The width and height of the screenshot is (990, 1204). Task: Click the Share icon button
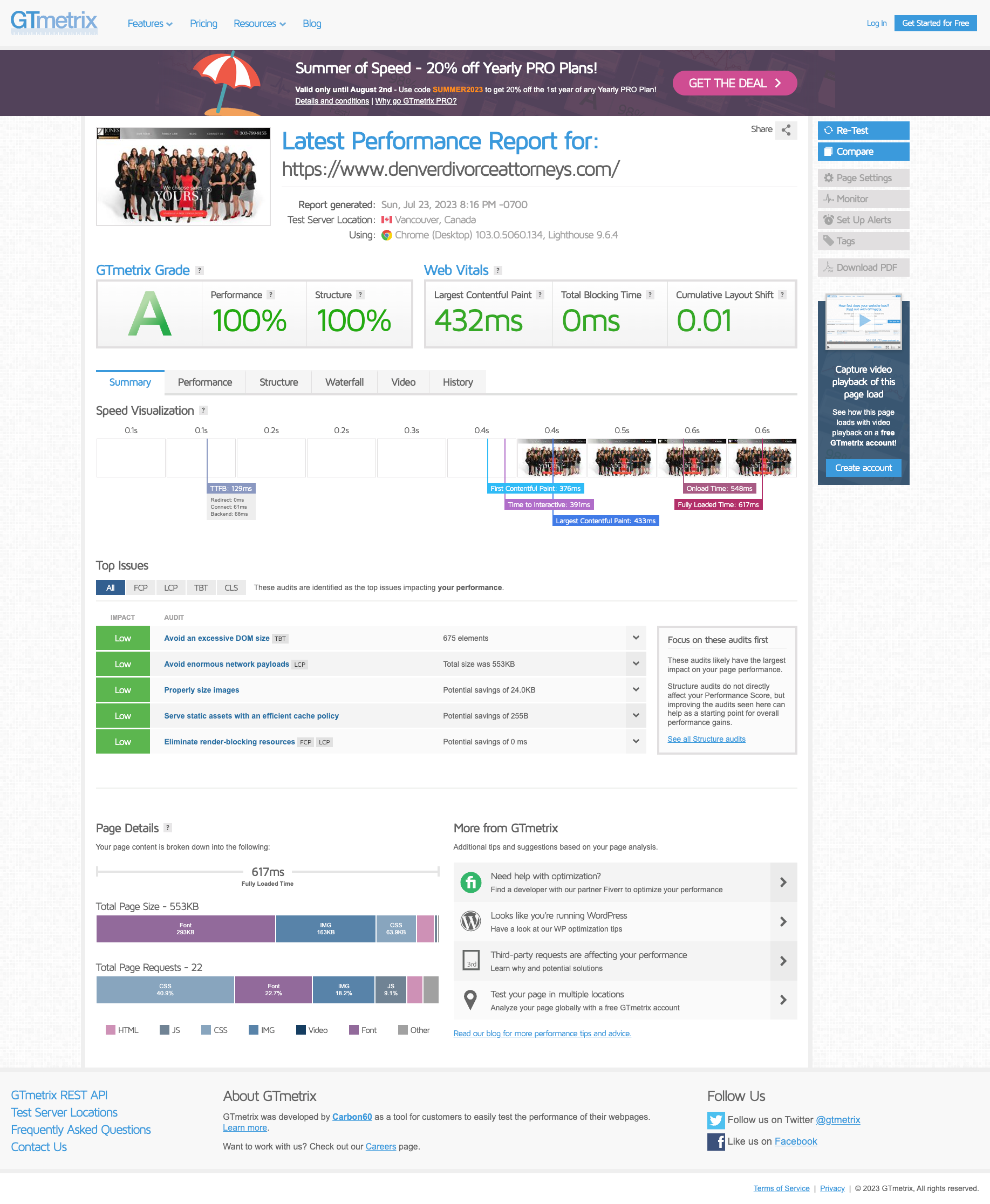point(786,130)
